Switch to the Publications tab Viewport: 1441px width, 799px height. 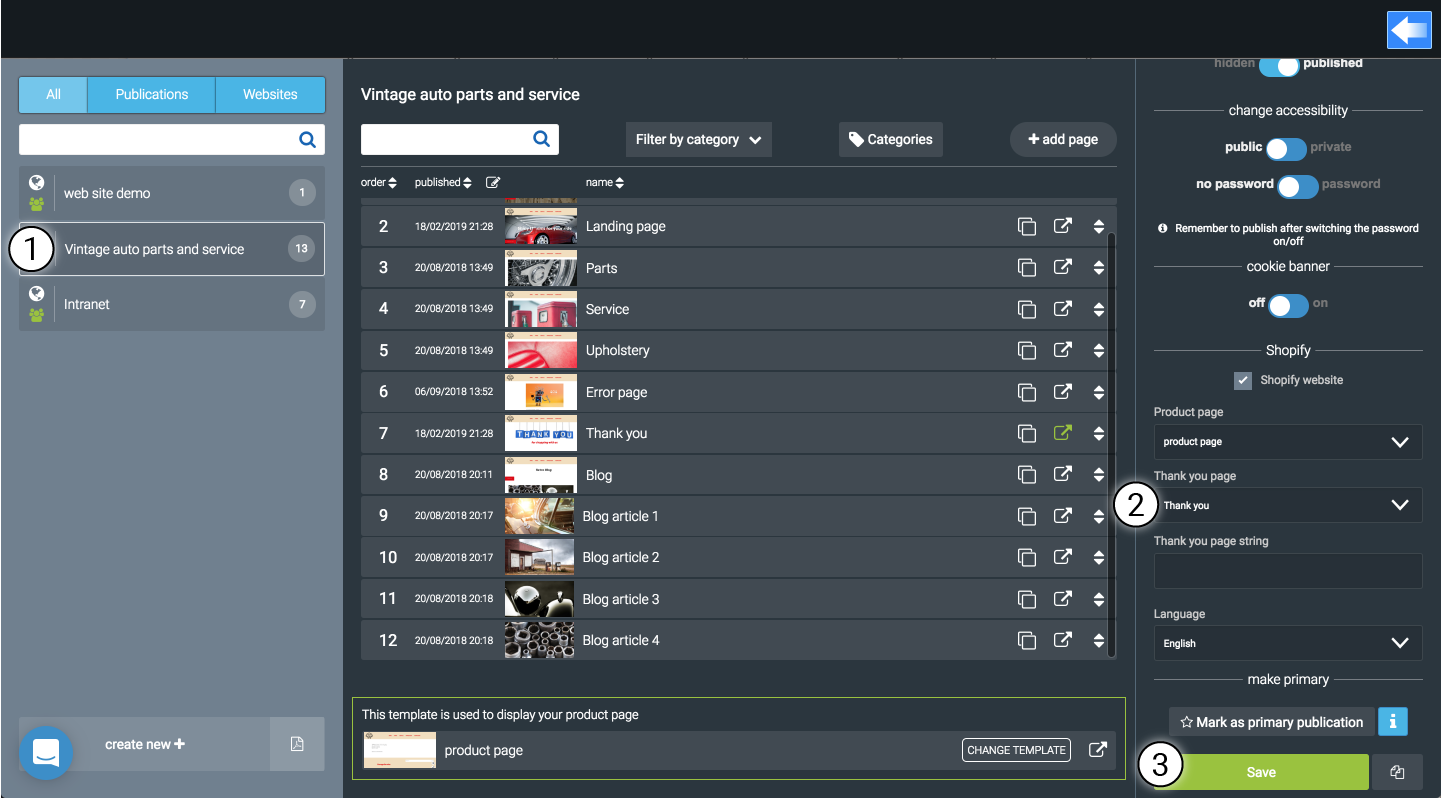point(152,95)
